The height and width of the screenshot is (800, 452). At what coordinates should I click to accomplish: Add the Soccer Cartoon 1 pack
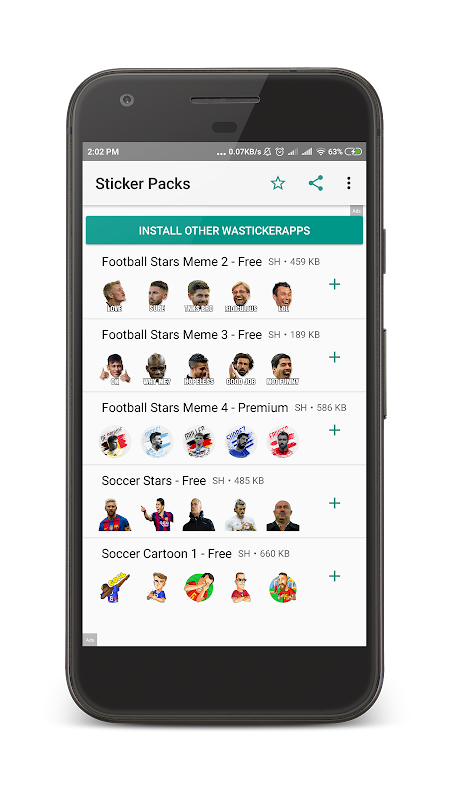point(334,576)
